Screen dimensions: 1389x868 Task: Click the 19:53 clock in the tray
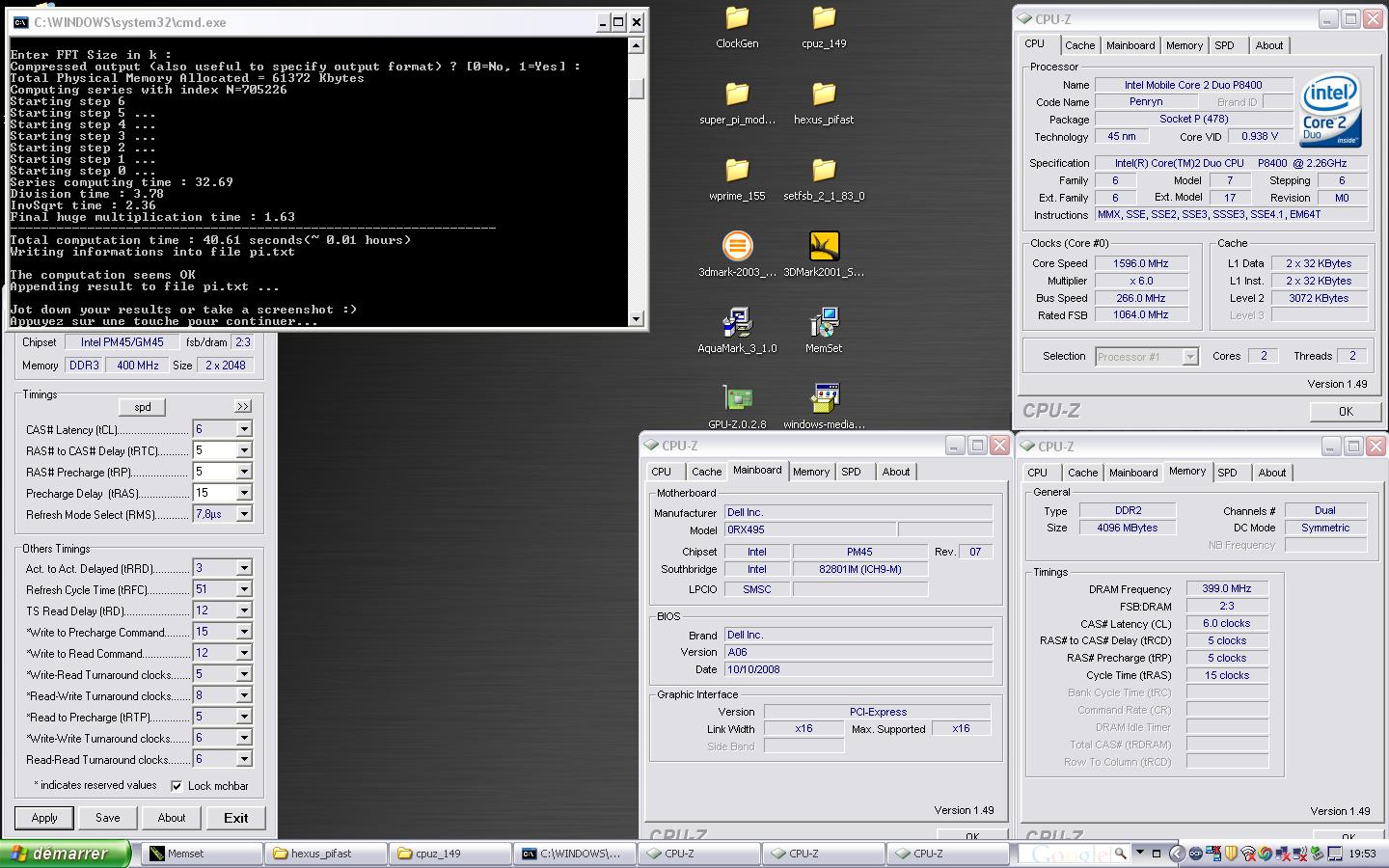[x=1362, y=854]
